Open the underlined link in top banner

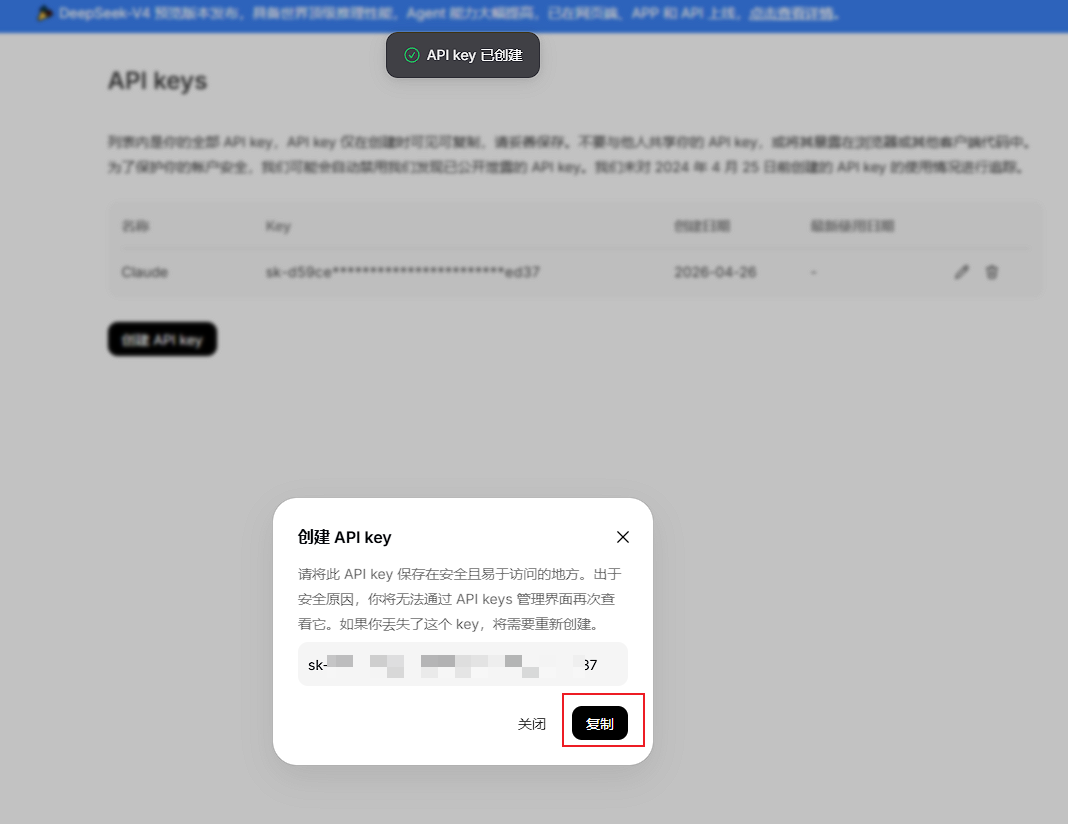[792, 14]
